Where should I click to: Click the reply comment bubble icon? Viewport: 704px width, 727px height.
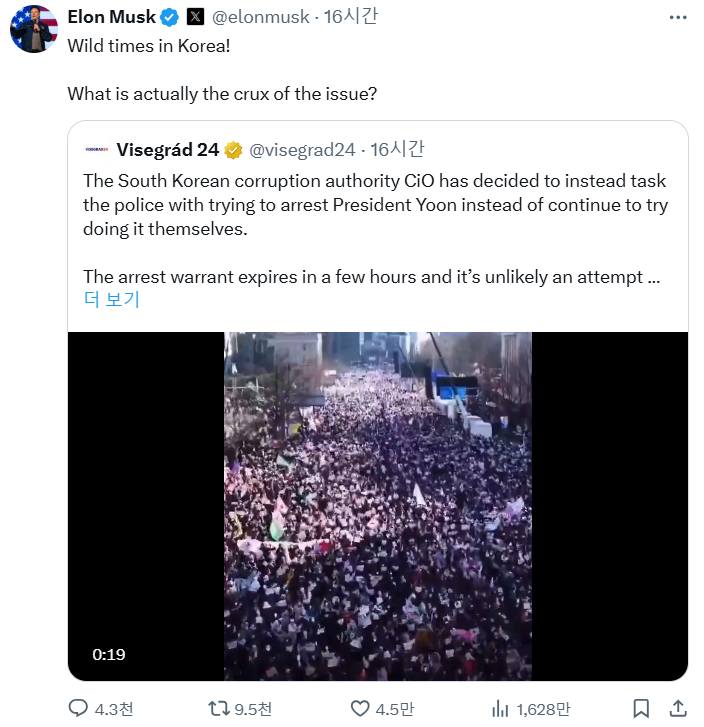[80, 709]
